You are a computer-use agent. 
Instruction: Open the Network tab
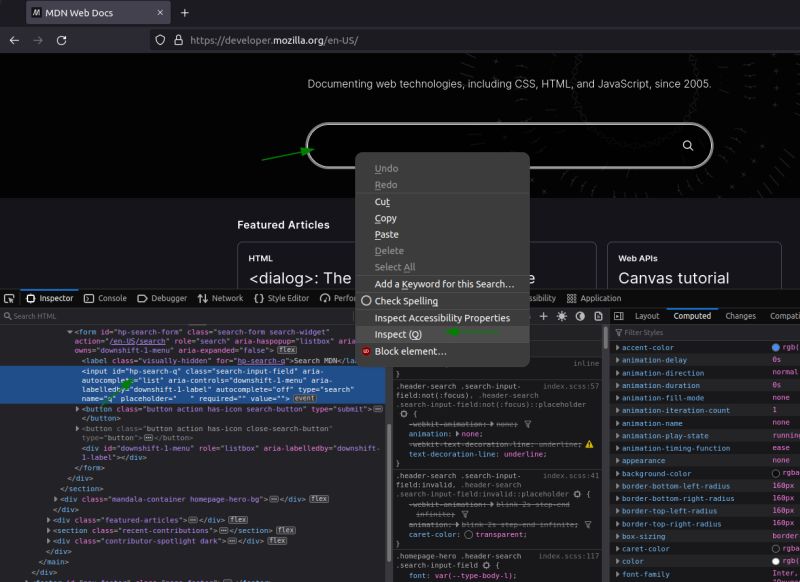[220, 298]
